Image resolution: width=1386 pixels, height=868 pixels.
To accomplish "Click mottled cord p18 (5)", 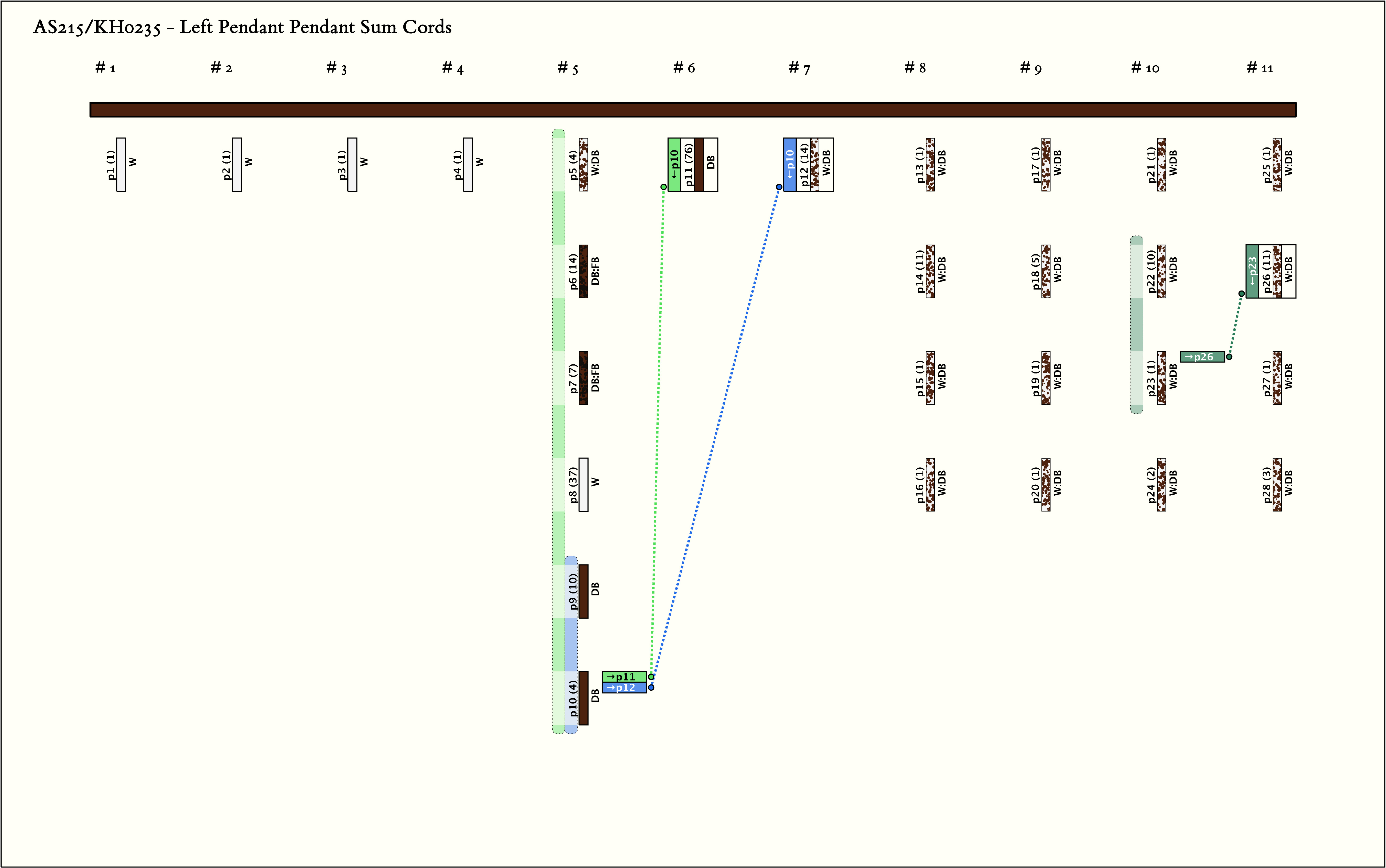I will (1046, 271).
